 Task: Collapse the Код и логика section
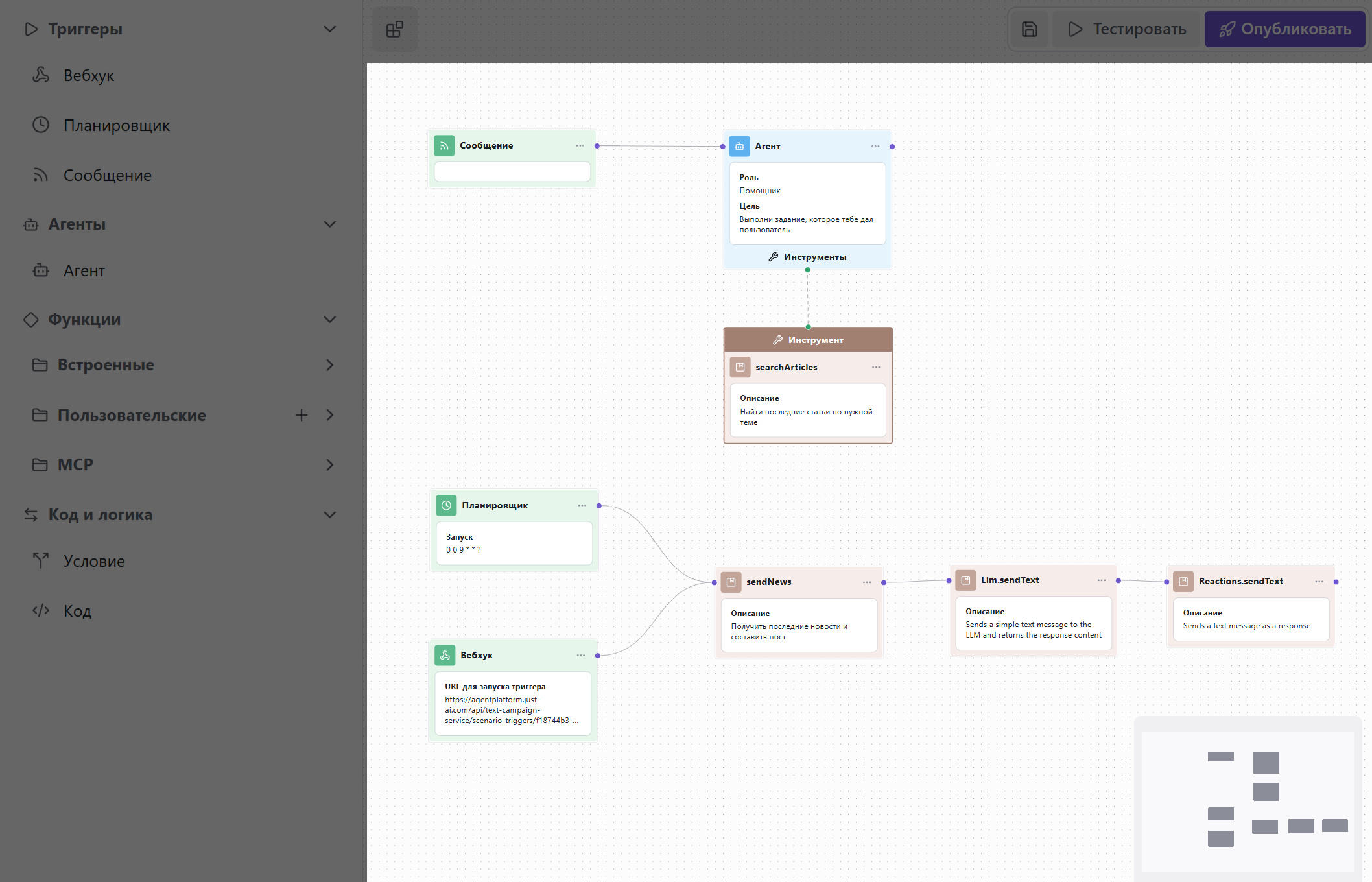(329, 515)
